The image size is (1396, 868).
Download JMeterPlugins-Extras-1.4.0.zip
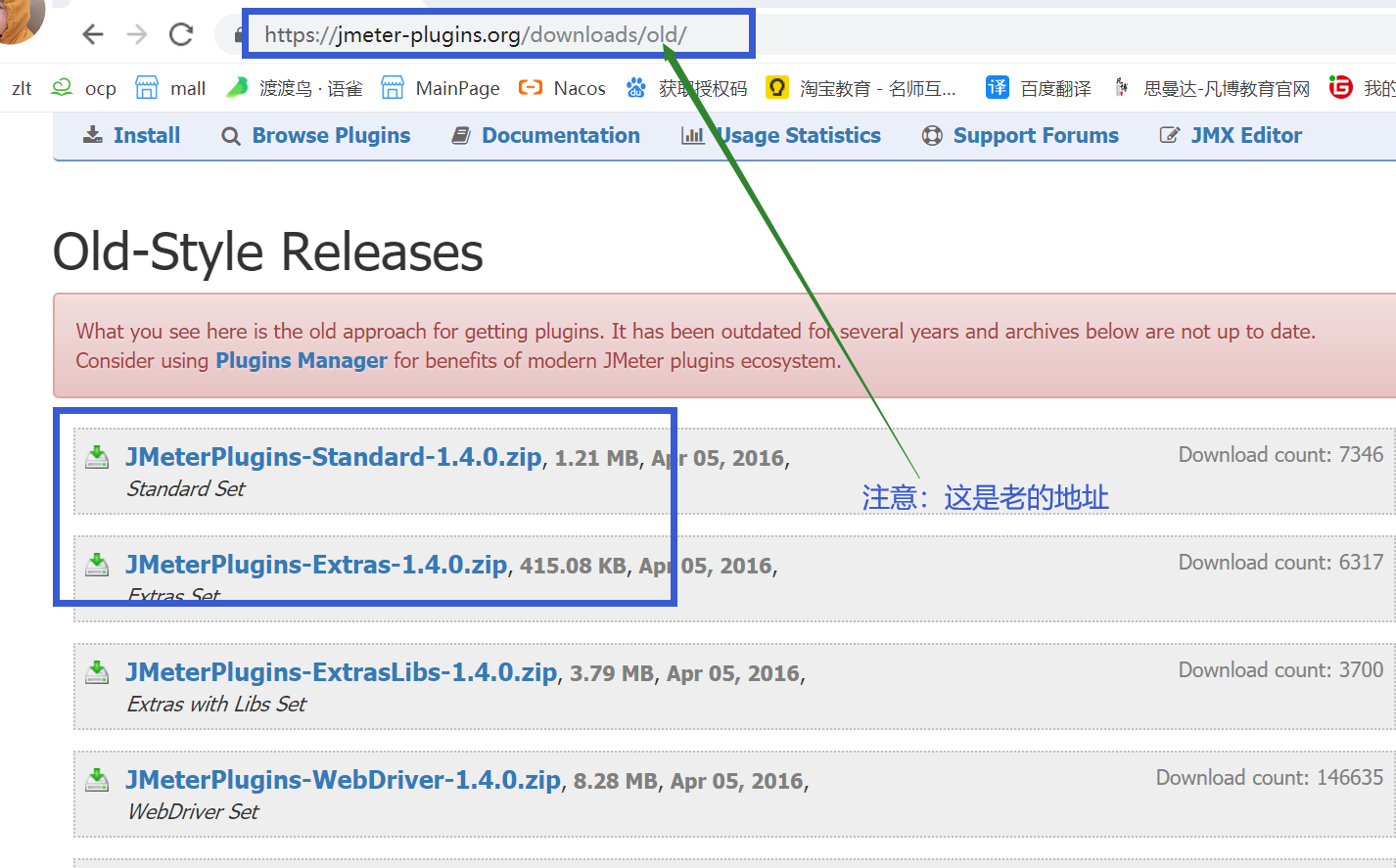pyautogui.click(x=315, y=565)
